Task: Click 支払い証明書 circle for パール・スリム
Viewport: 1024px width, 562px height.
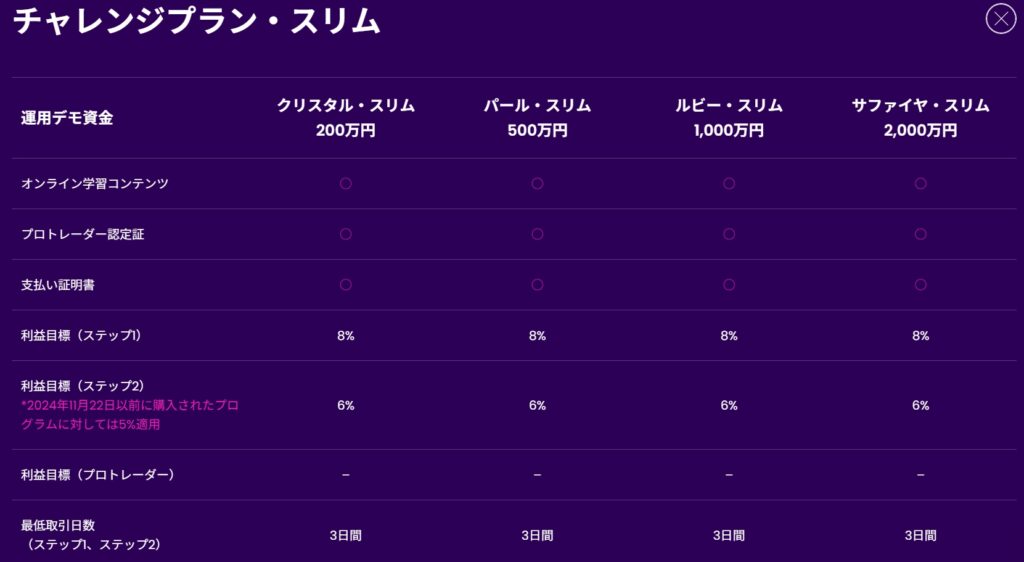Action: click(537, 285)
